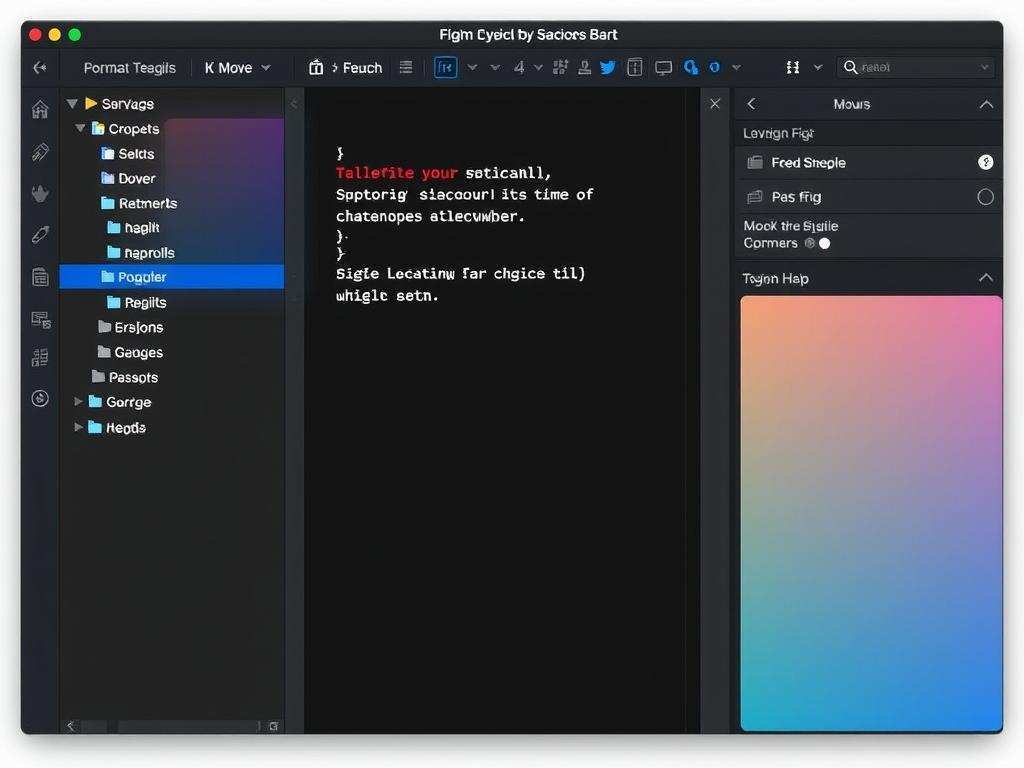Viewport: 1024px width, 768px height.
Task: Open the K Move dropdown
Action: 238,67
